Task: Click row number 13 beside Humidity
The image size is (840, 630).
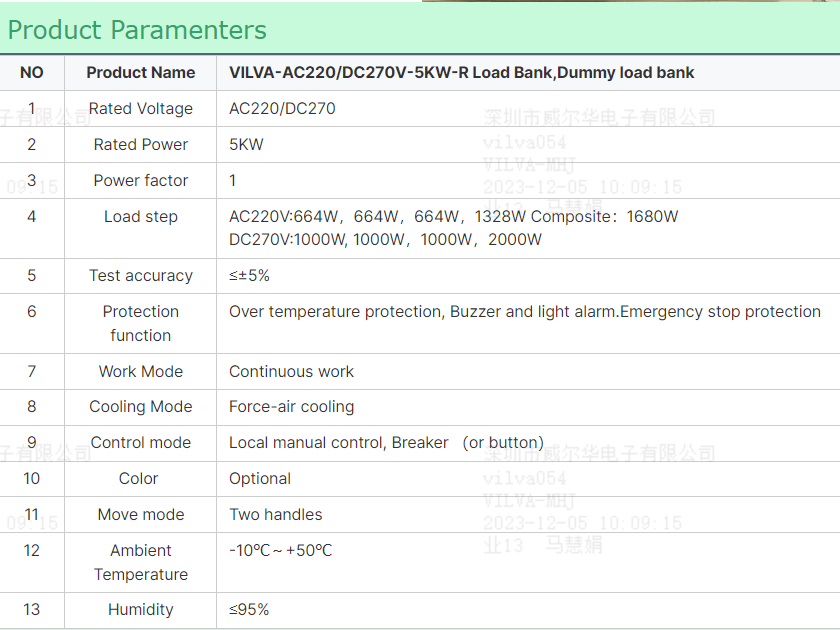Action: point(32,609)
